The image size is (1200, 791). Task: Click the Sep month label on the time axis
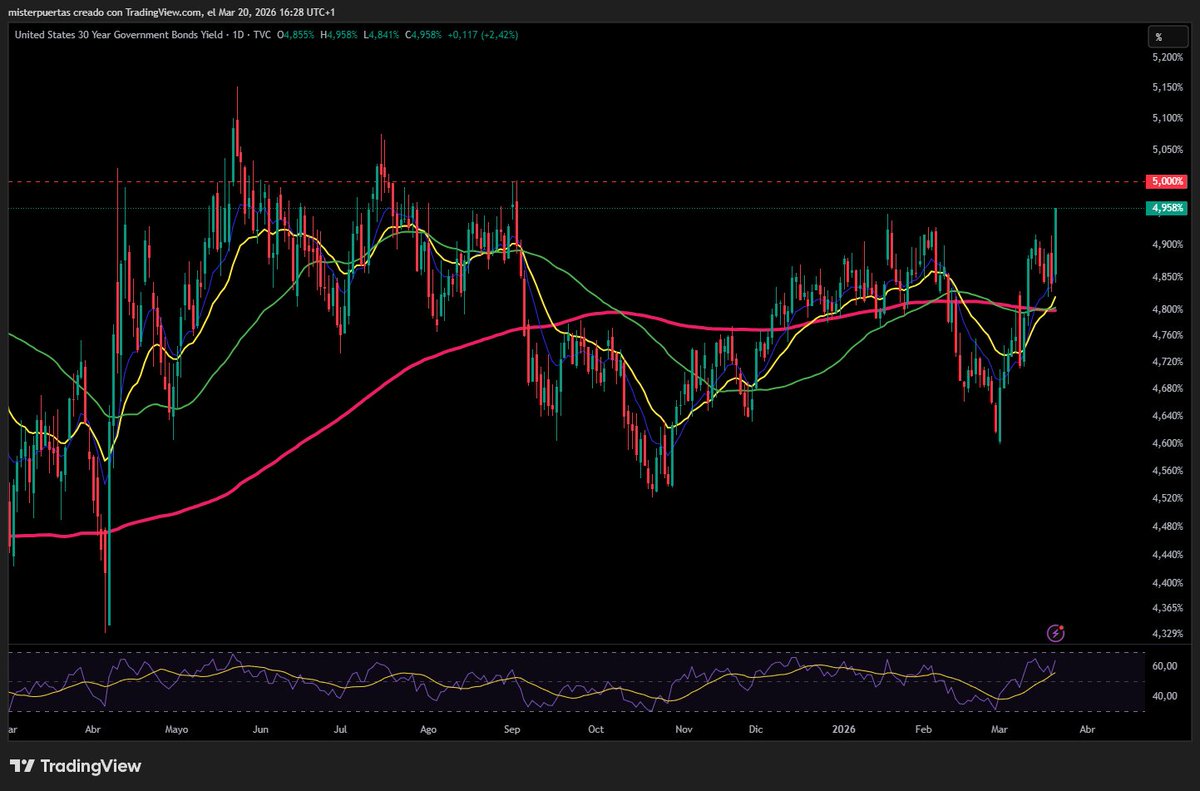point(512,730)
